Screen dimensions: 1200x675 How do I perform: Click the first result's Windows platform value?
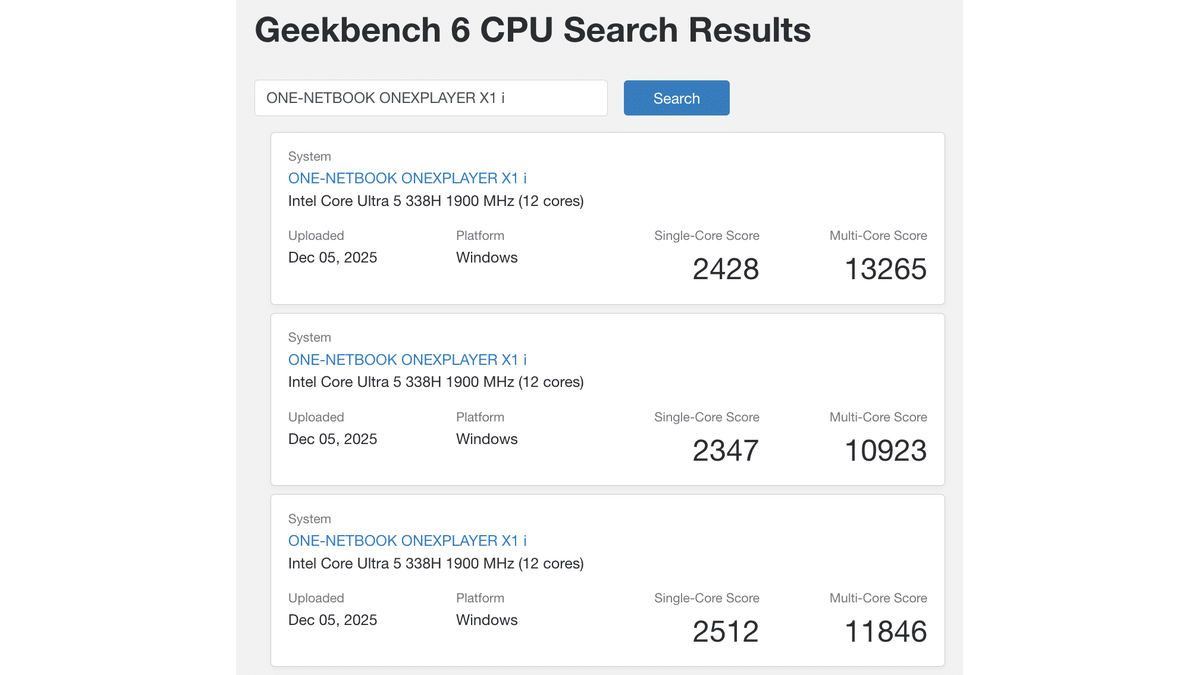coord(486,257)
